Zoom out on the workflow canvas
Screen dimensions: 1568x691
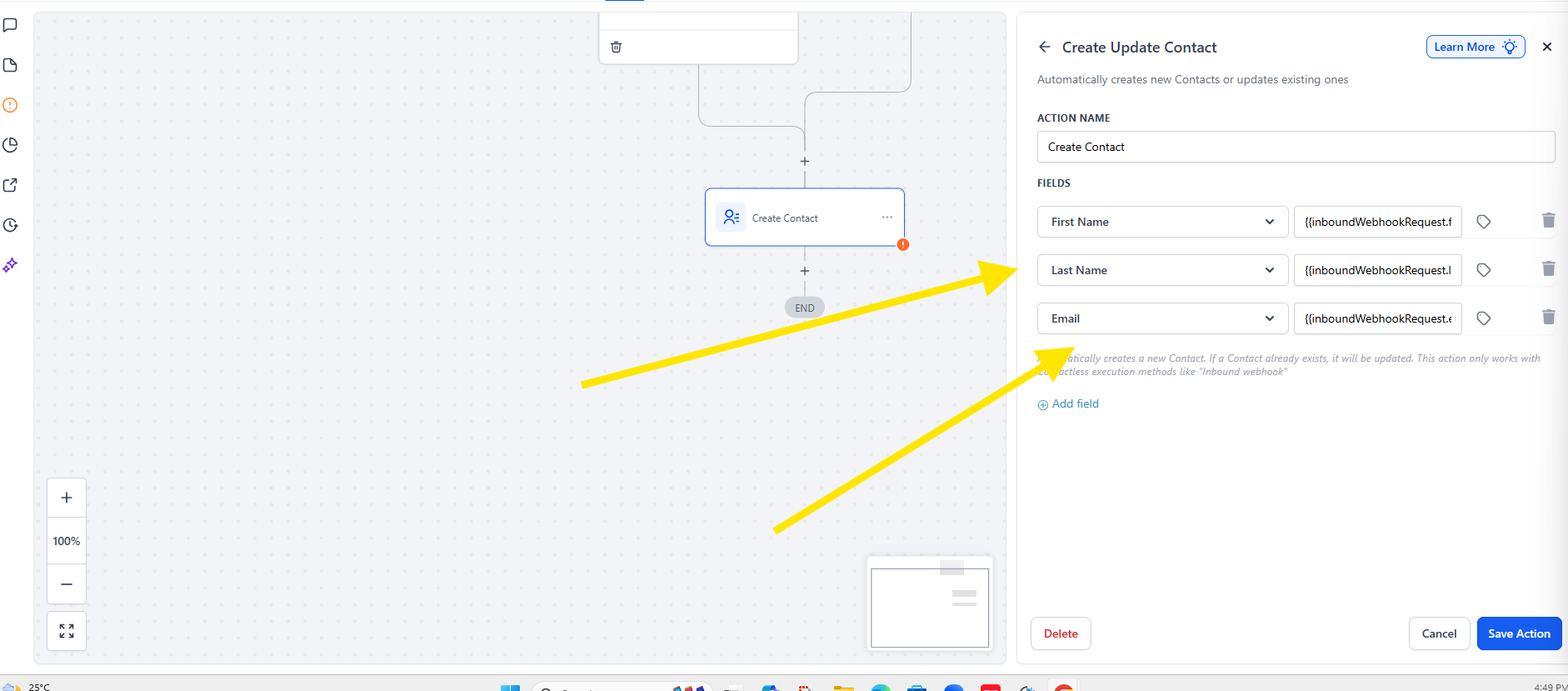pyautogui.click(x=67, y=584)
